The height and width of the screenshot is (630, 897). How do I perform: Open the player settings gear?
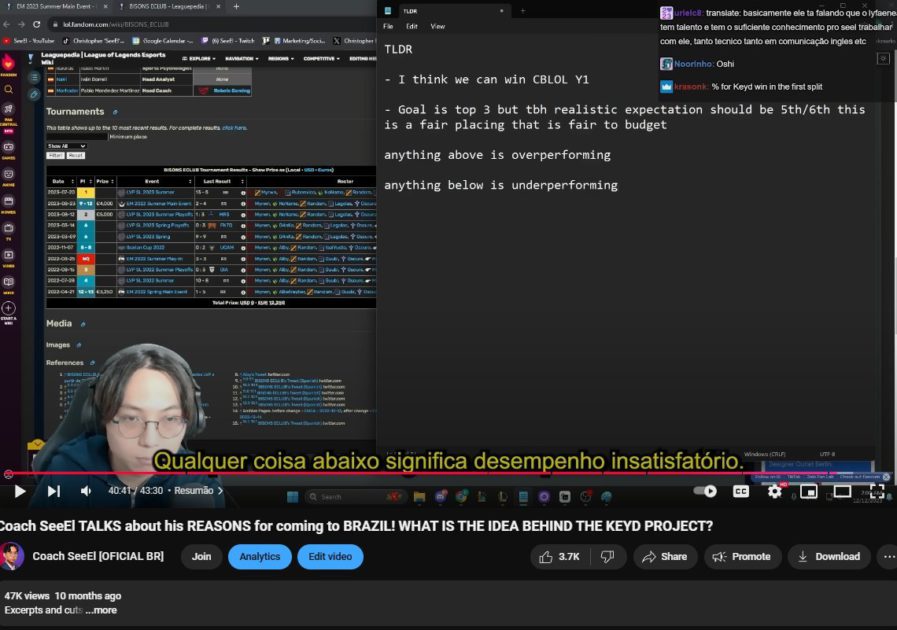(775, 491)
